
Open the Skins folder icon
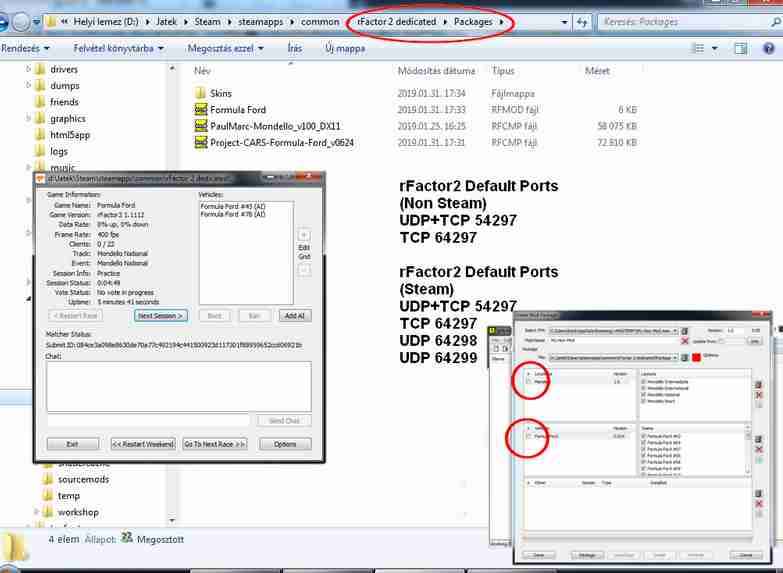[x=201, y=93]
